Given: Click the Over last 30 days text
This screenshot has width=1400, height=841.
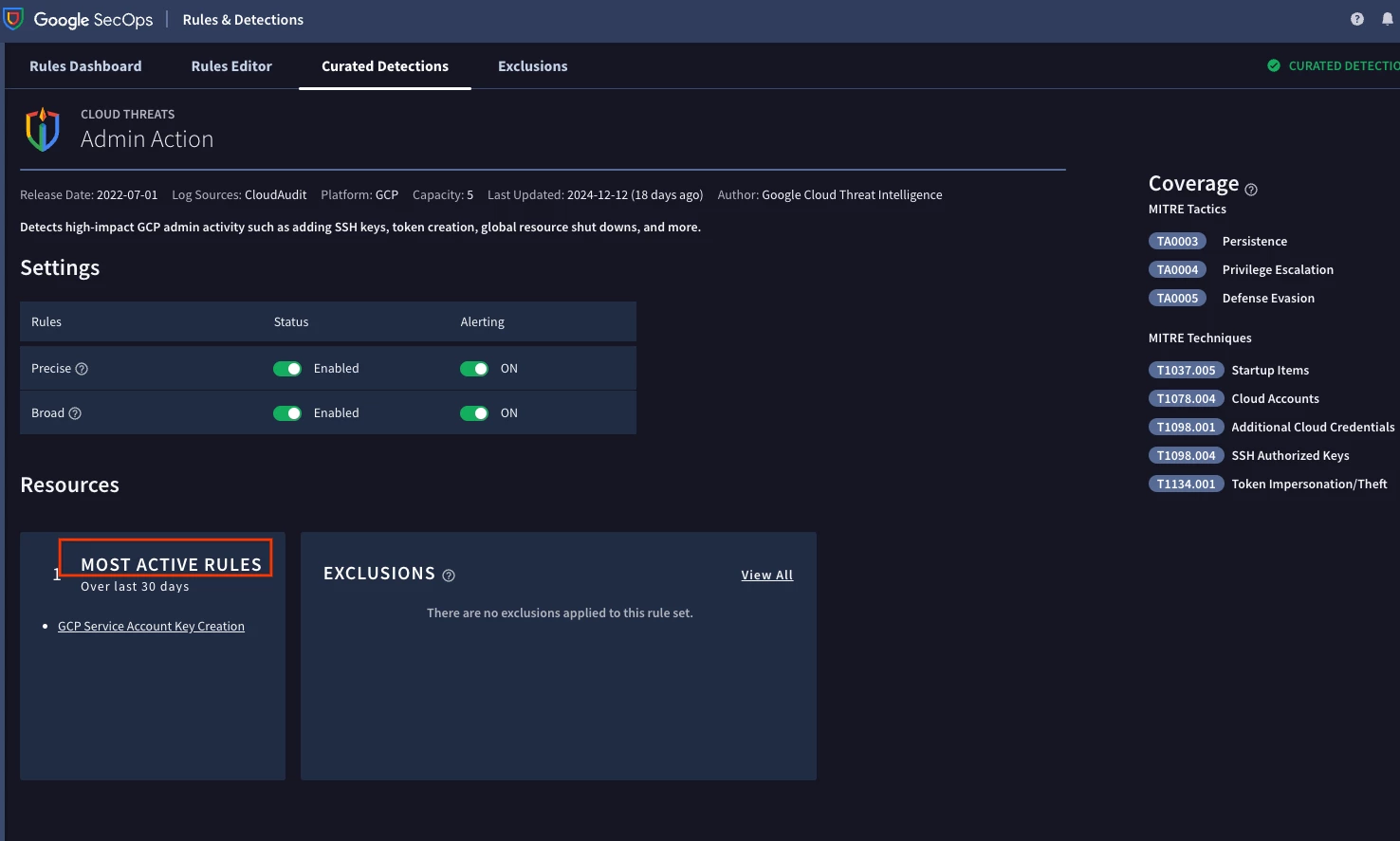Looking at the screenshot, I should [135, 587].
